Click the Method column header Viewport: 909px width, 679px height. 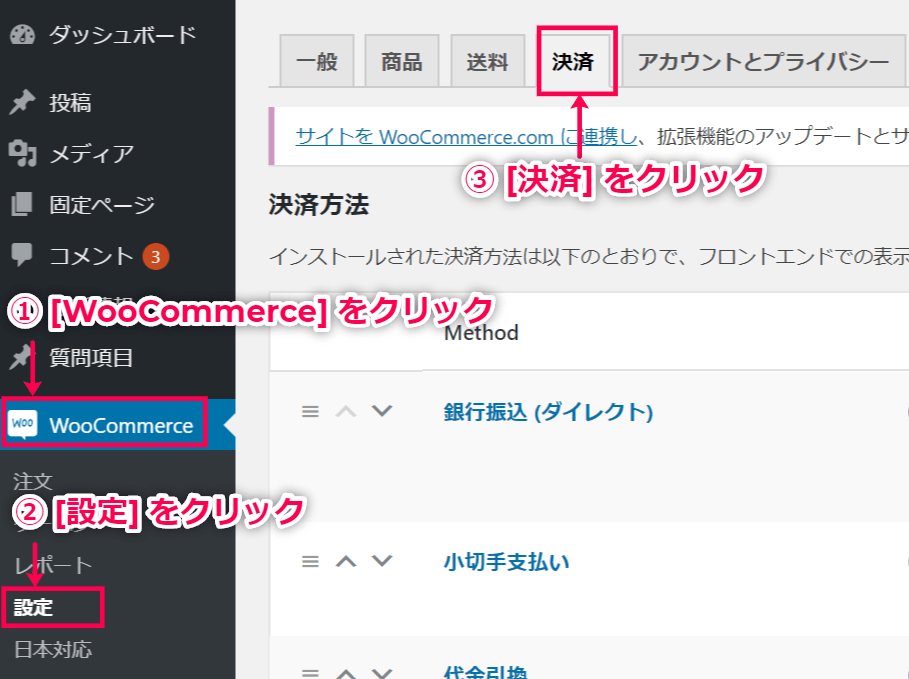coord(481,332)
